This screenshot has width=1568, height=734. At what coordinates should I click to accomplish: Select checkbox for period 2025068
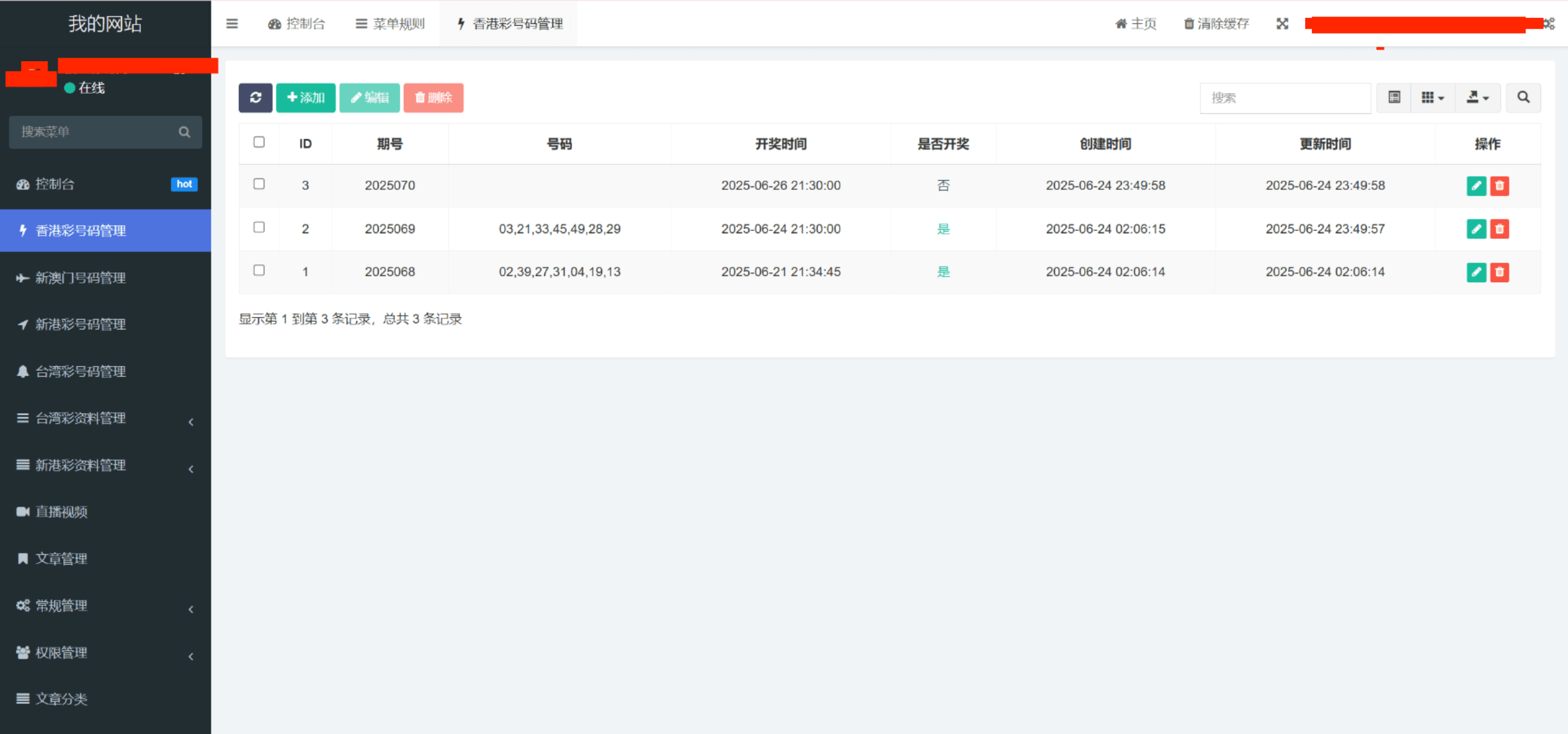click(259, 271)
